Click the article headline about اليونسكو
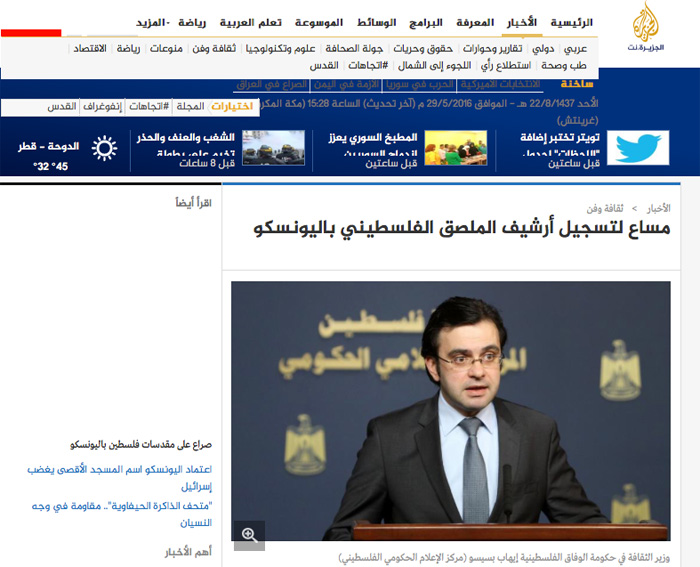 (x=462, y=229)
